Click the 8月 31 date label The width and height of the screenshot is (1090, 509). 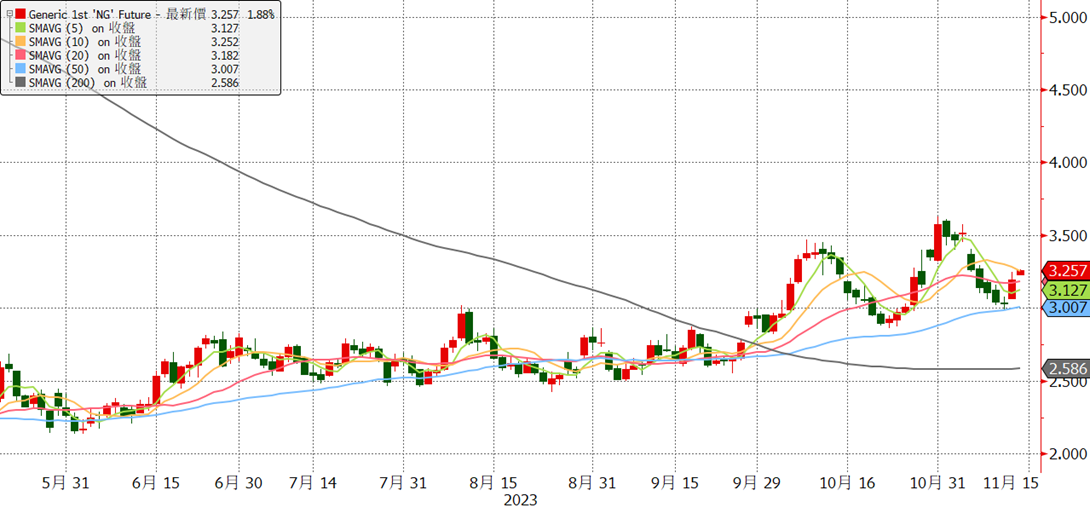[x=593, y=483]
